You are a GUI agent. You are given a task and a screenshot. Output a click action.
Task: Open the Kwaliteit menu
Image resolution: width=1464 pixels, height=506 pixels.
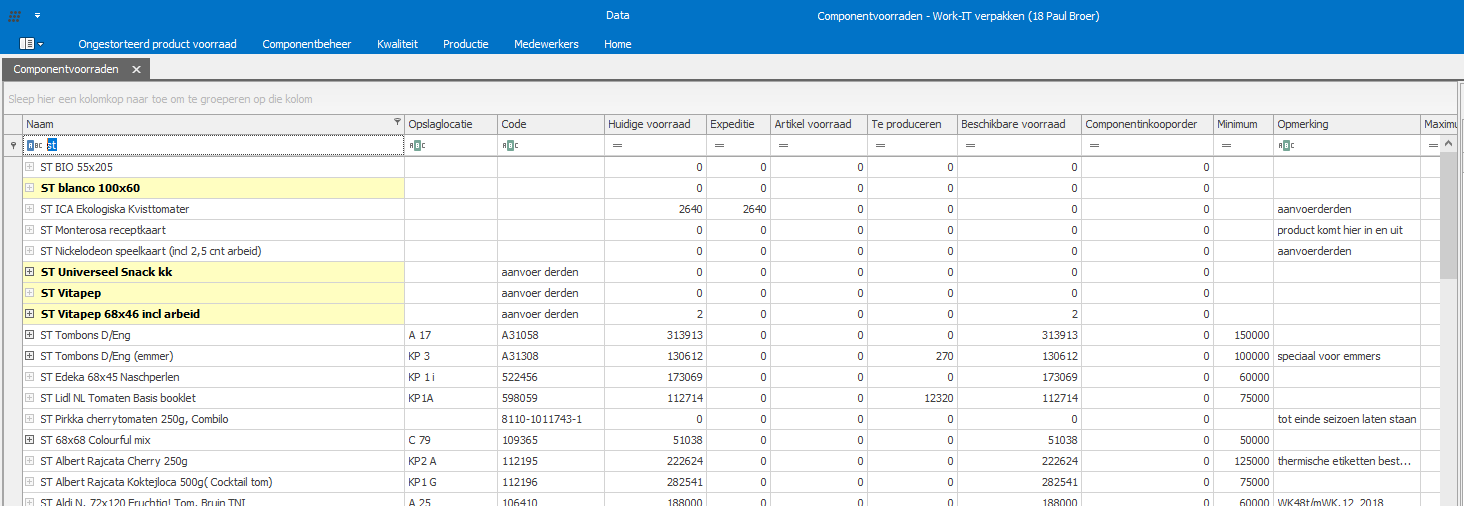[397, 44]
